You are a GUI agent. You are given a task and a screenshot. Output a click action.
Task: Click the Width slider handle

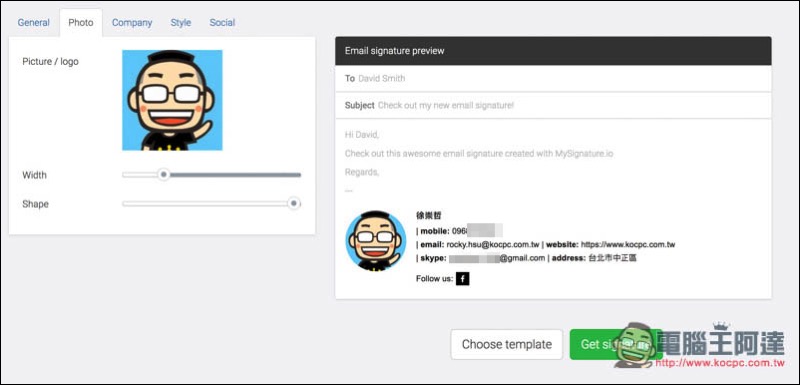163,175
